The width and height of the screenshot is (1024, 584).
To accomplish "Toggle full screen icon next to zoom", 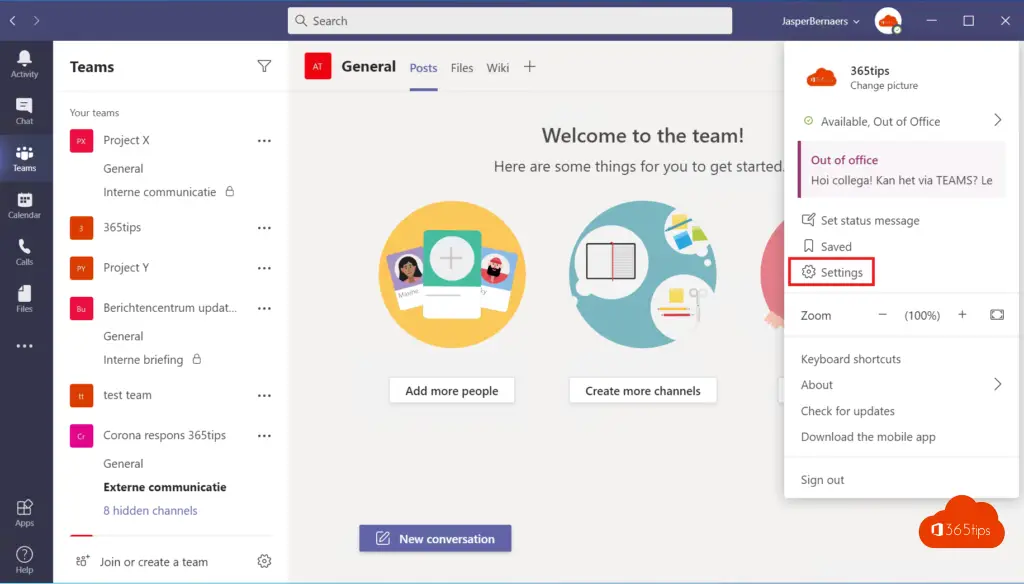I will 997,315.
